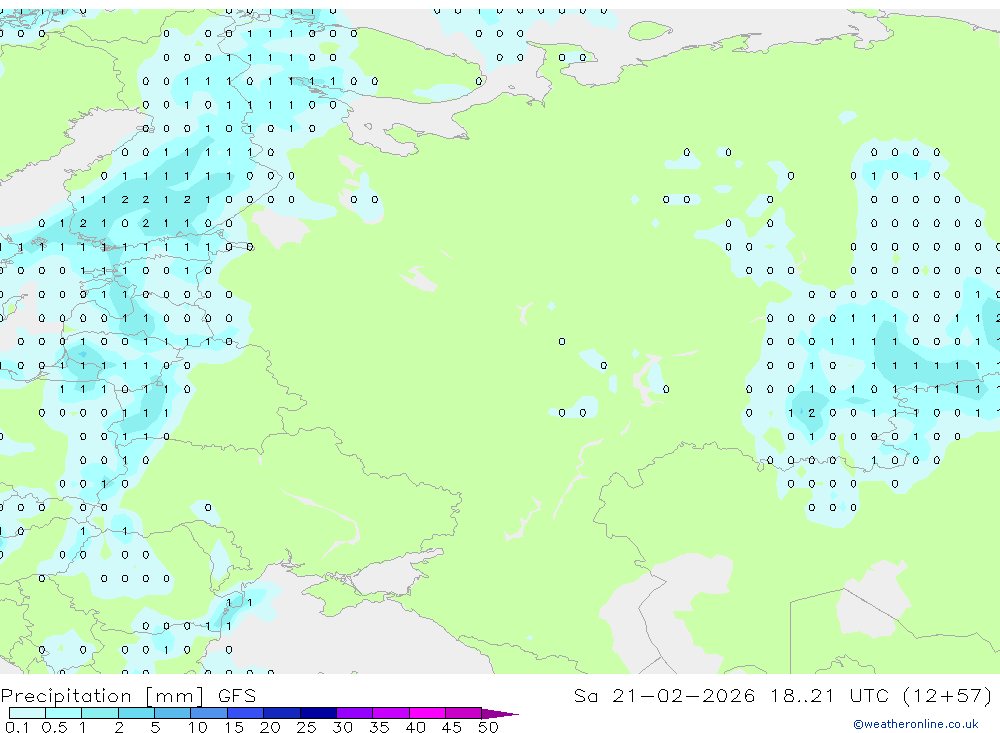Click the legend label "0.1"
The image size is (1000, 733).
tap(17, 727)
